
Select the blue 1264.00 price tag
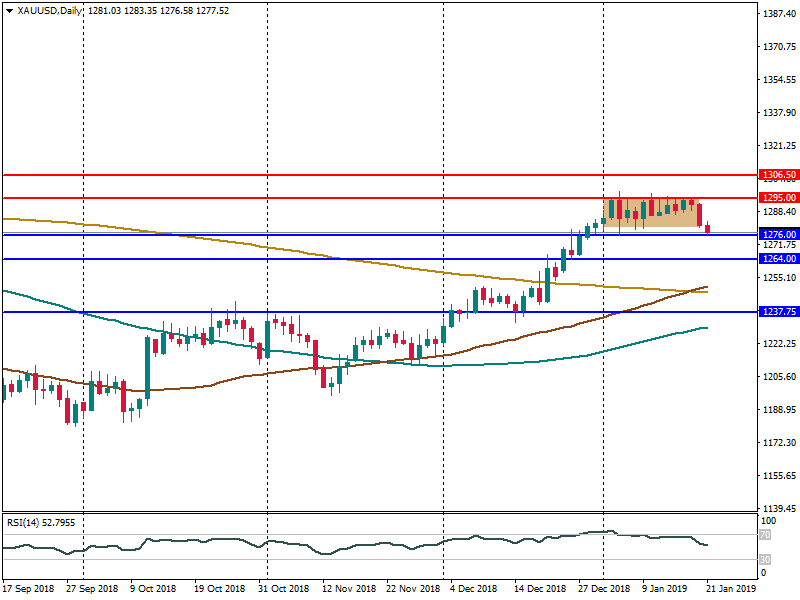[x=778, y=259]
